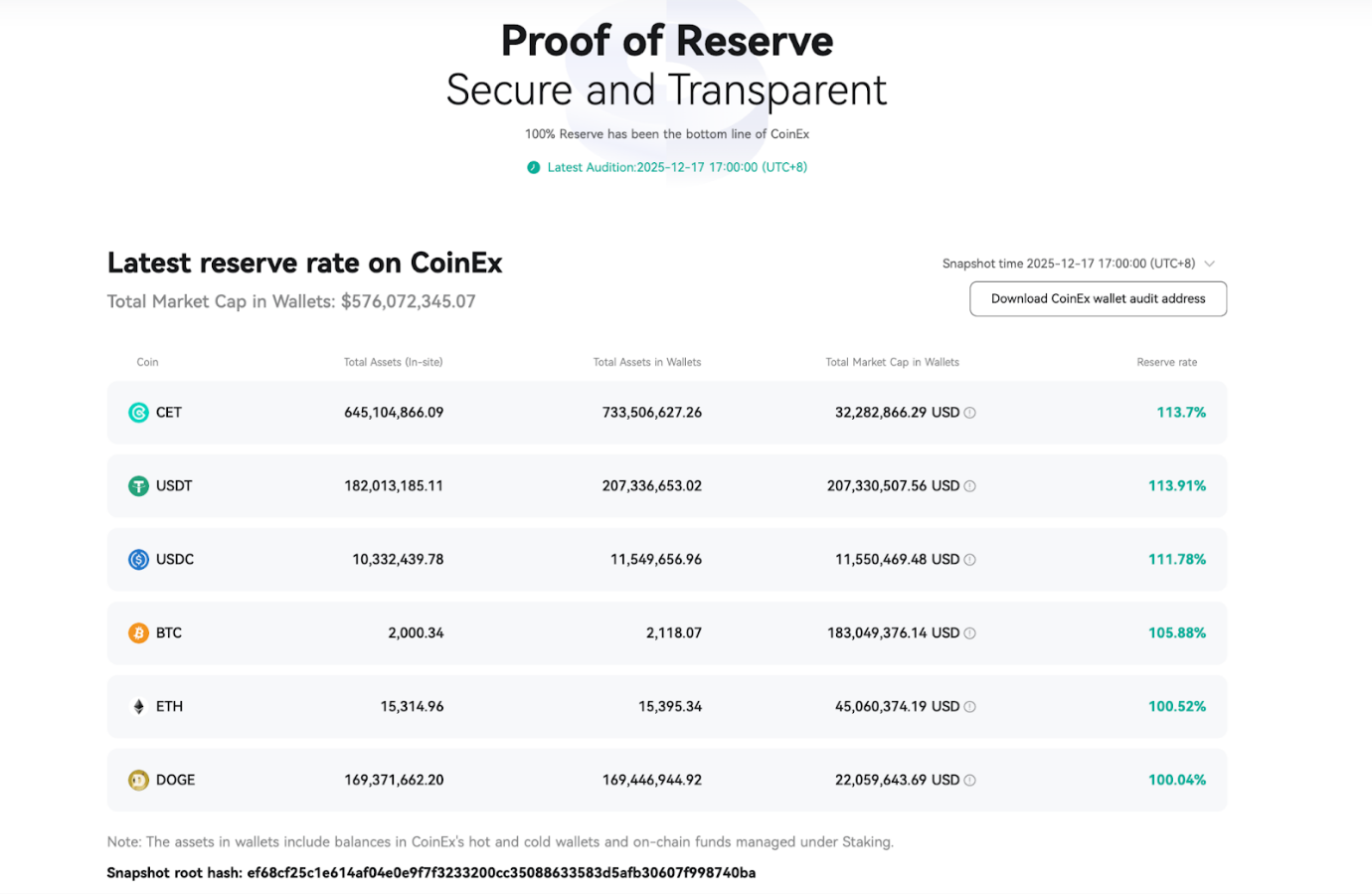1372x894 pixels.
Task: Click the info icon next to CET market cap
Action: coord(969,412)
